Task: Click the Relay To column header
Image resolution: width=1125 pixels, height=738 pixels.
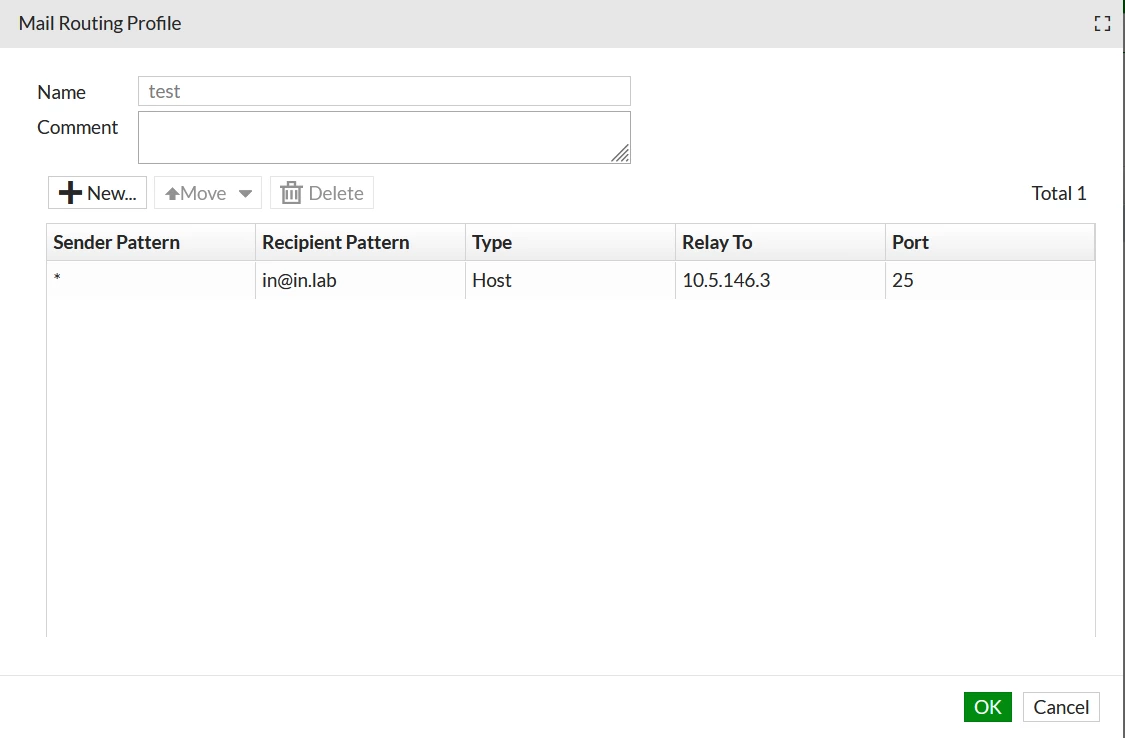Action: pyautogui.click(x=780, y=242)
